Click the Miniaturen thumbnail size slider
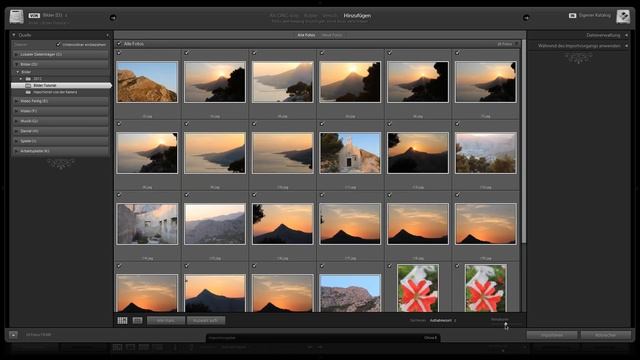Viewport: 640px width, 360px height. click(x=506, y=324)
